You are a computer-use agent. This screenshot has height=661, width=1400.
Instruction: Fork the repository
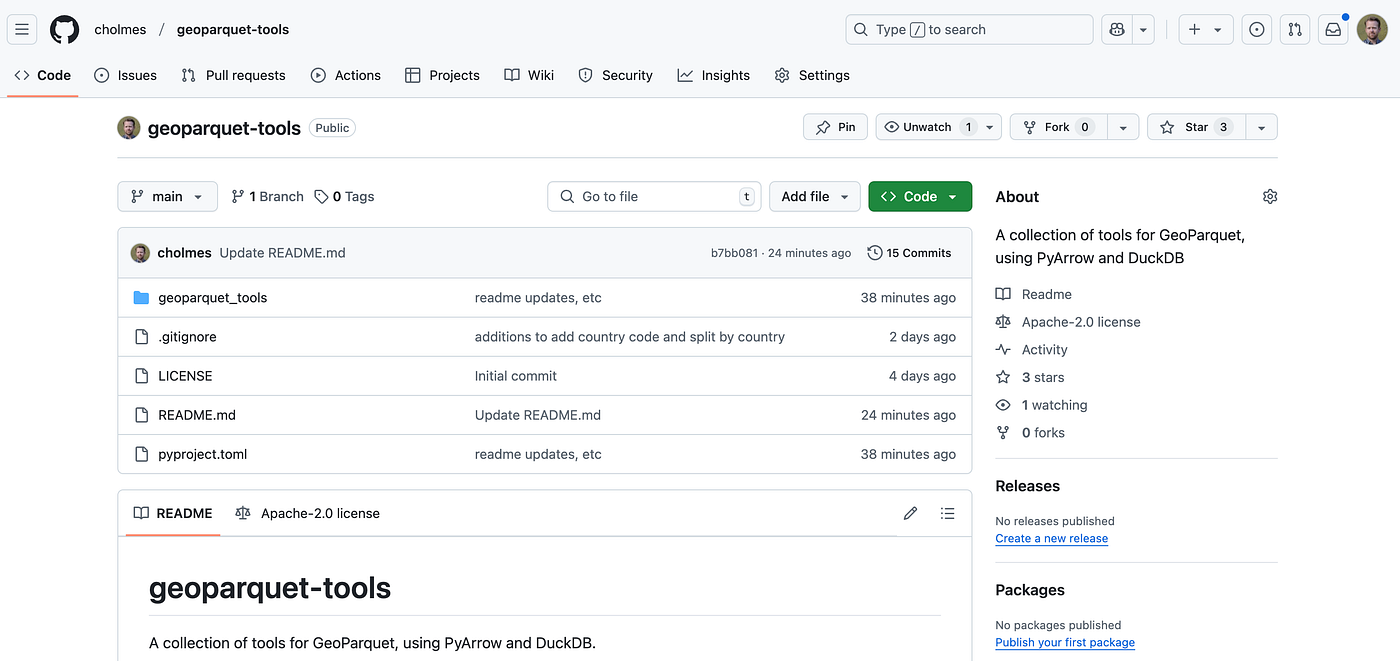(1058, 127)
